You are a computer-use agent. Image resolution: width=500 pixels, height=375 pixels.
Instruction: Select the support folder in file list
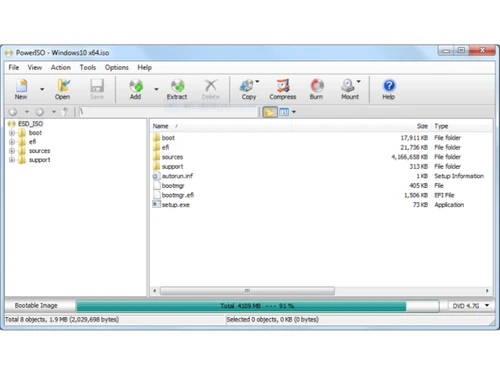point(172,166)
